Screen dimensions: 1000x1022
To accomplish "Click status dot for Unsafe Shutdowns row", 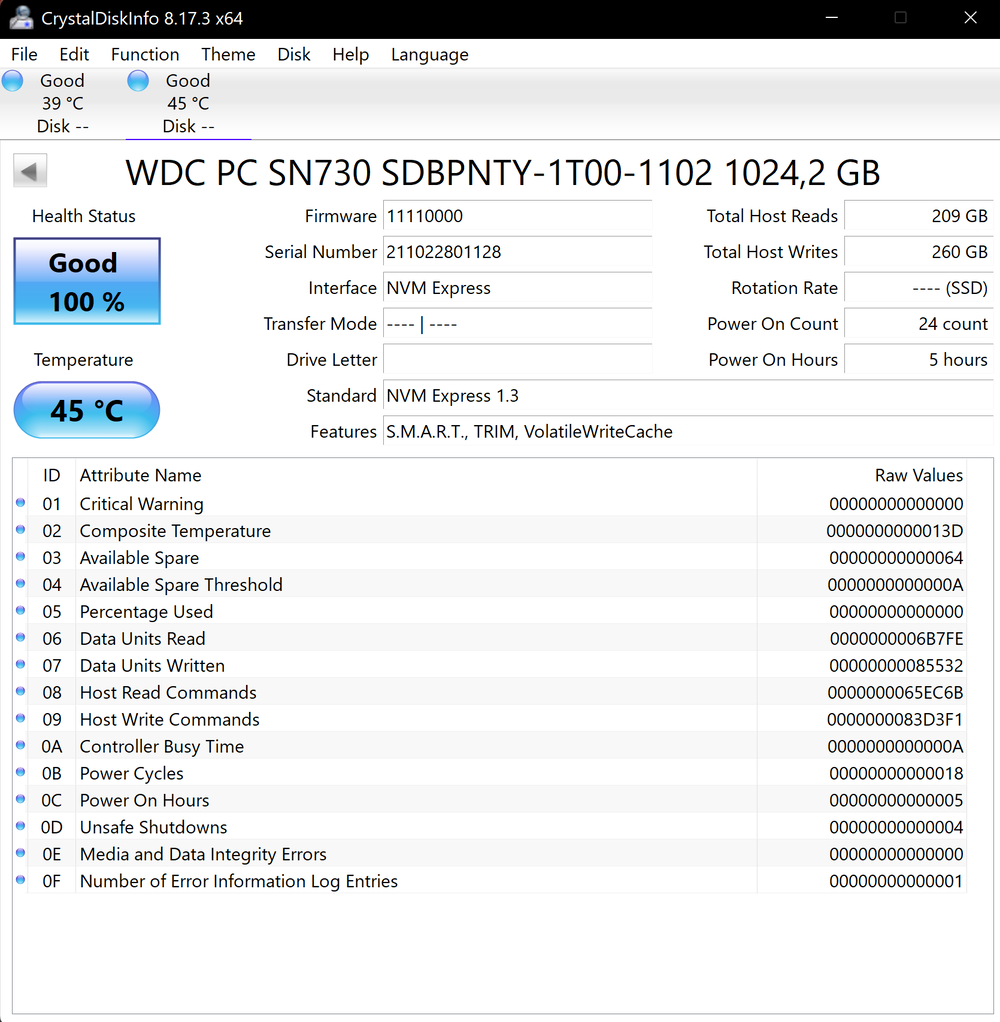I will (x=20, y=826).
